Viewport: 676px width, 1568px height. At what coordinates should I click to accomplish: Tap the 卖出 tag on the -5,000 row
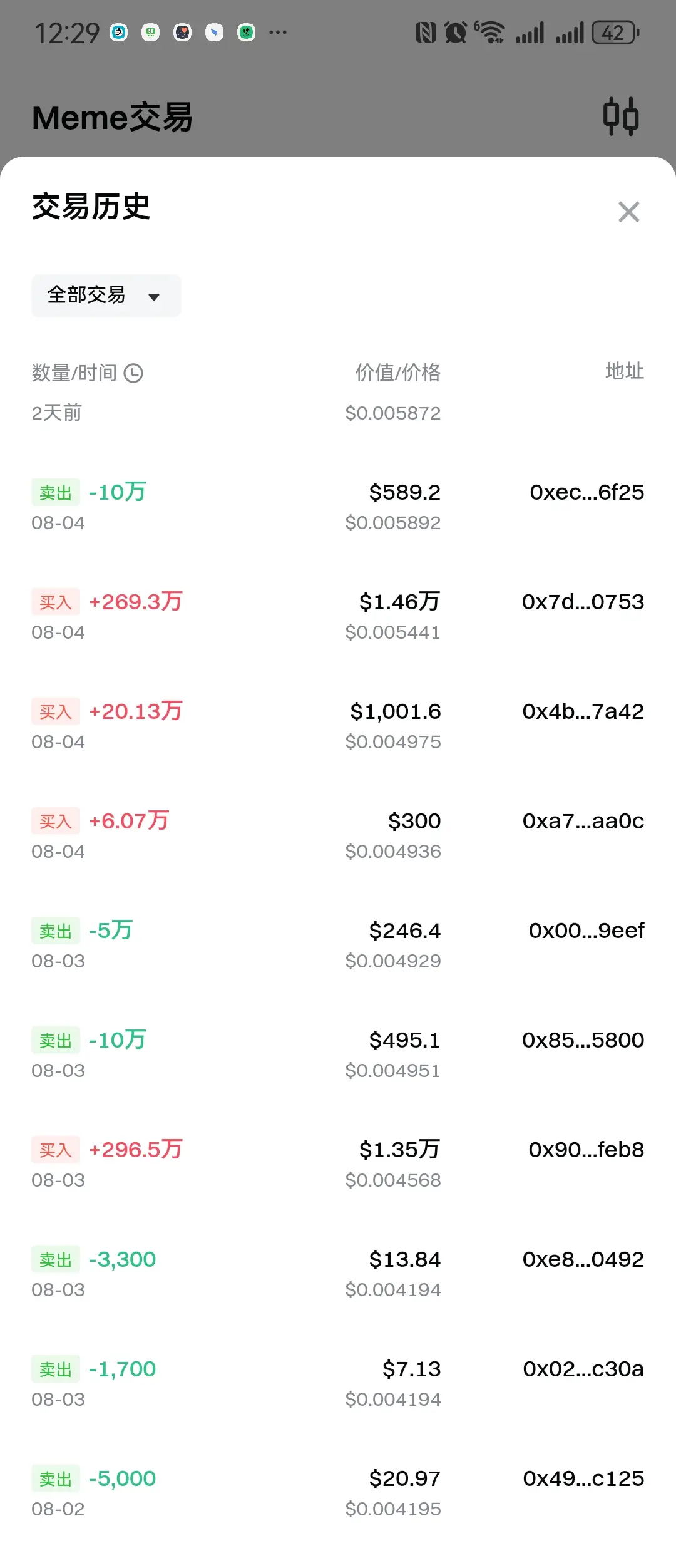click(x=56, y=1479)
